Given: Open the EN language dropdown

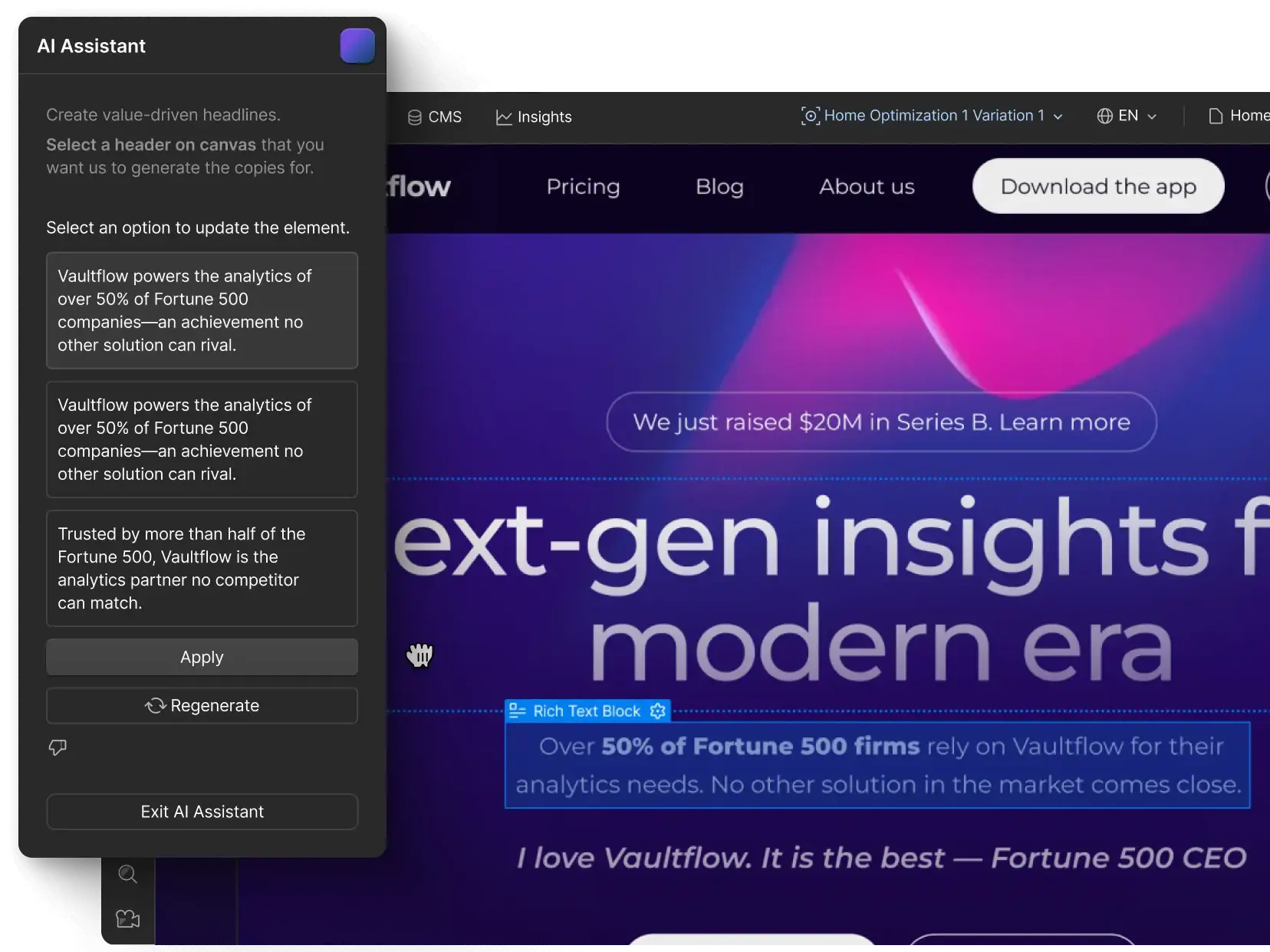Looking at the screenshot, I should [x=1151, y=117].
